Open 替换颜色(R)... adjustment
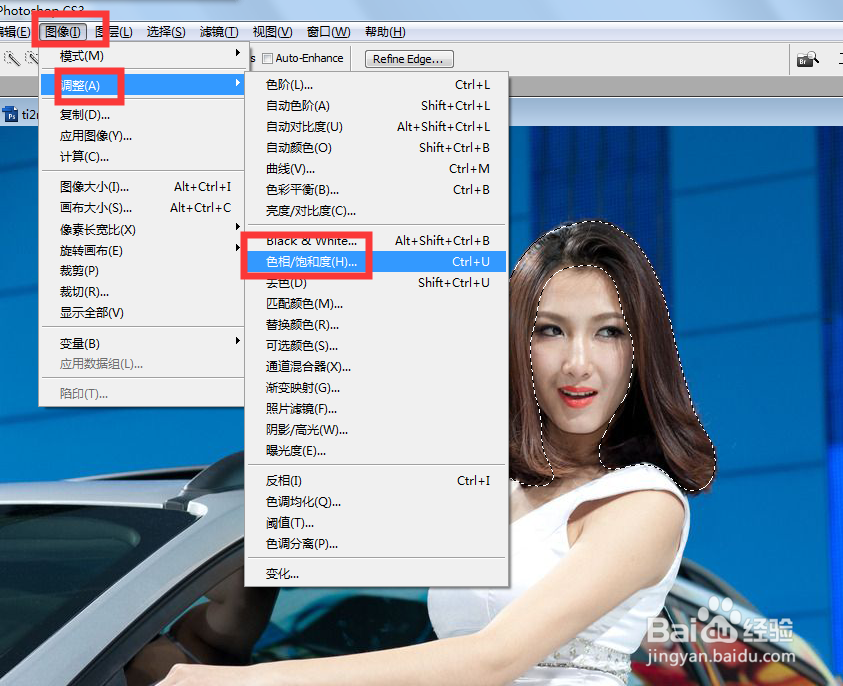This screenshot has height=686, width=843. click(x=376, y=324)
